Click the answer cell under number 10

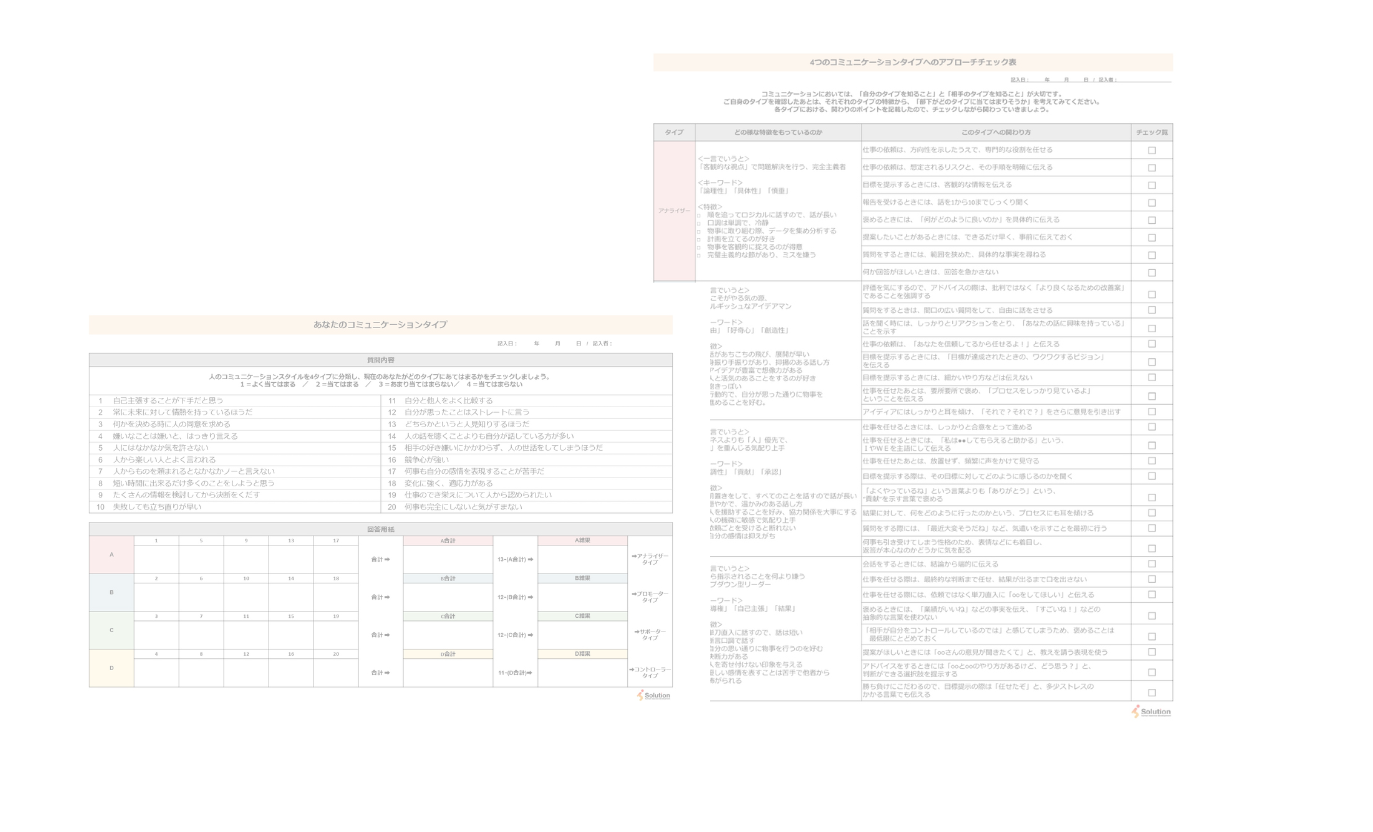click(246, 598)
